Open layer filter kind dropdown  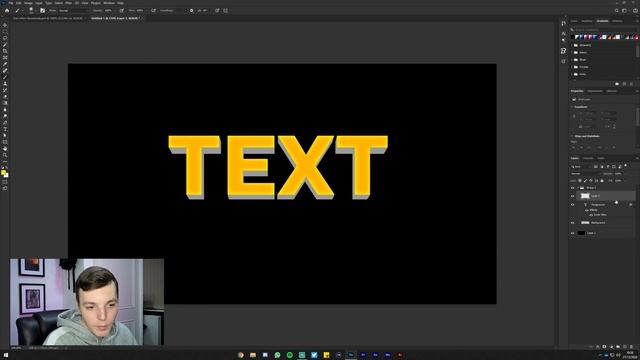pyautogui.click(x=581, y=167)
